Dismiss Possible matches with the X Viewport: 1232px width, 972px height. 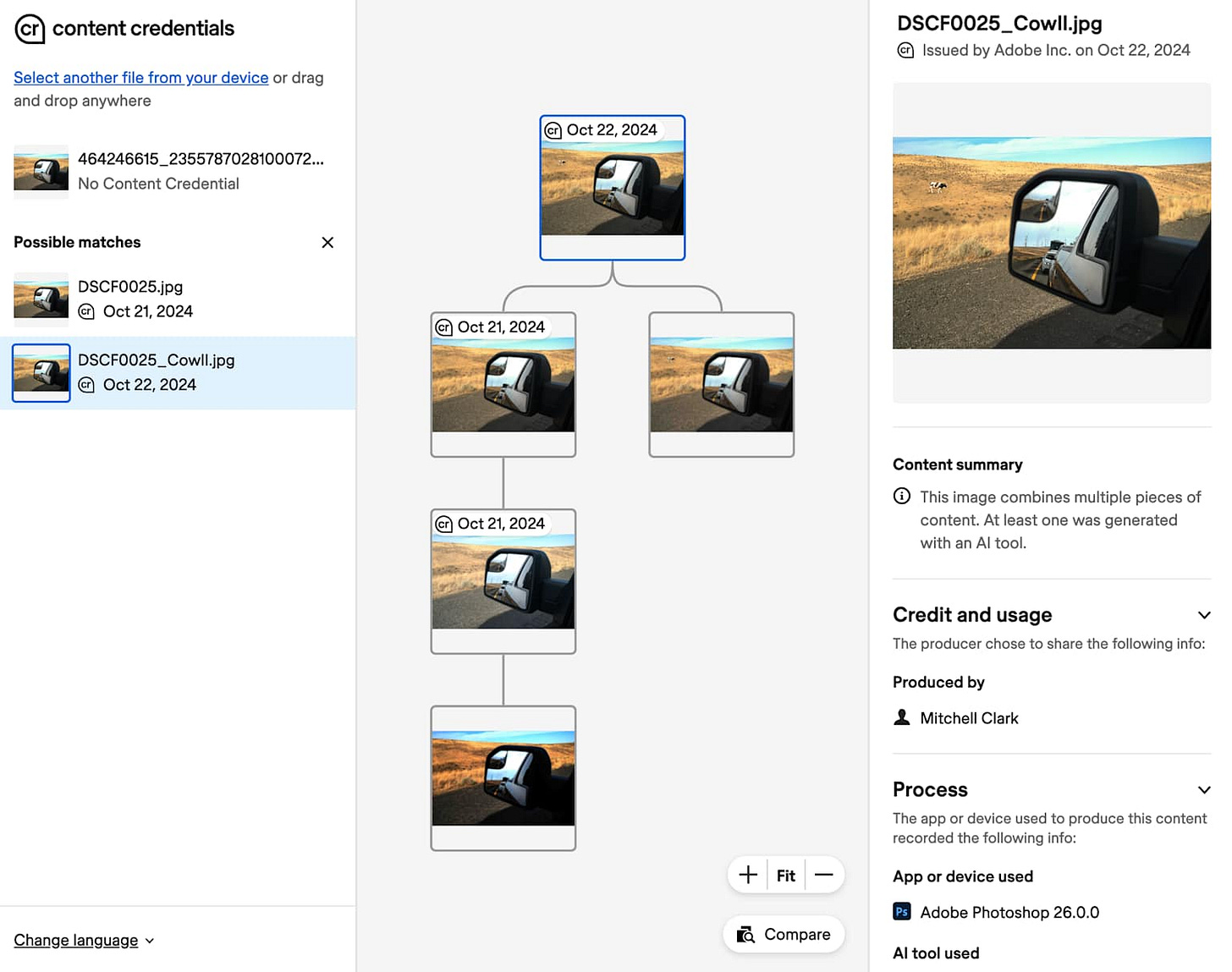327,242
